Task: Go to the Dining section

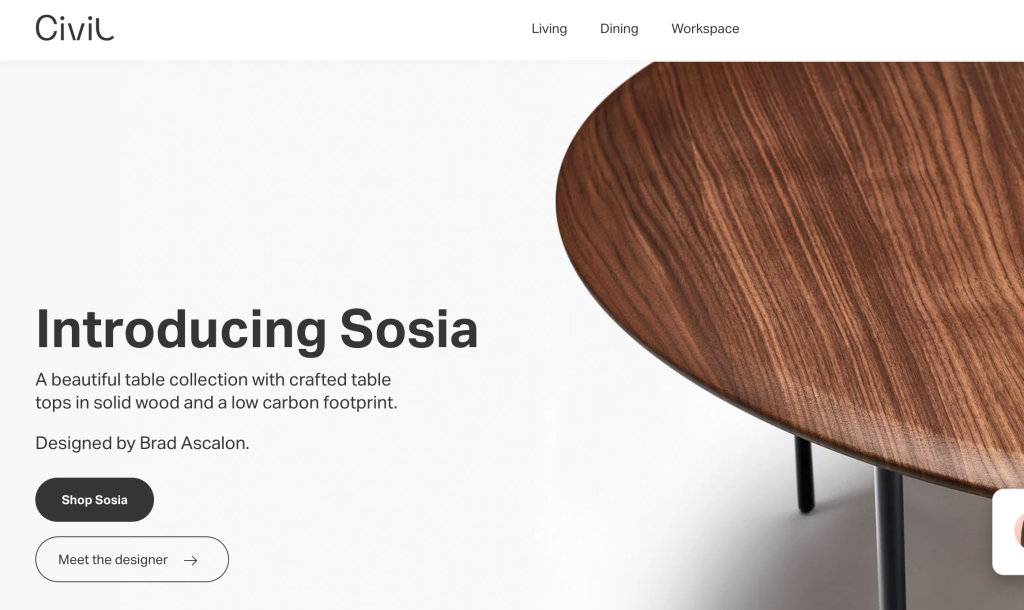Action: coord(619,29)
